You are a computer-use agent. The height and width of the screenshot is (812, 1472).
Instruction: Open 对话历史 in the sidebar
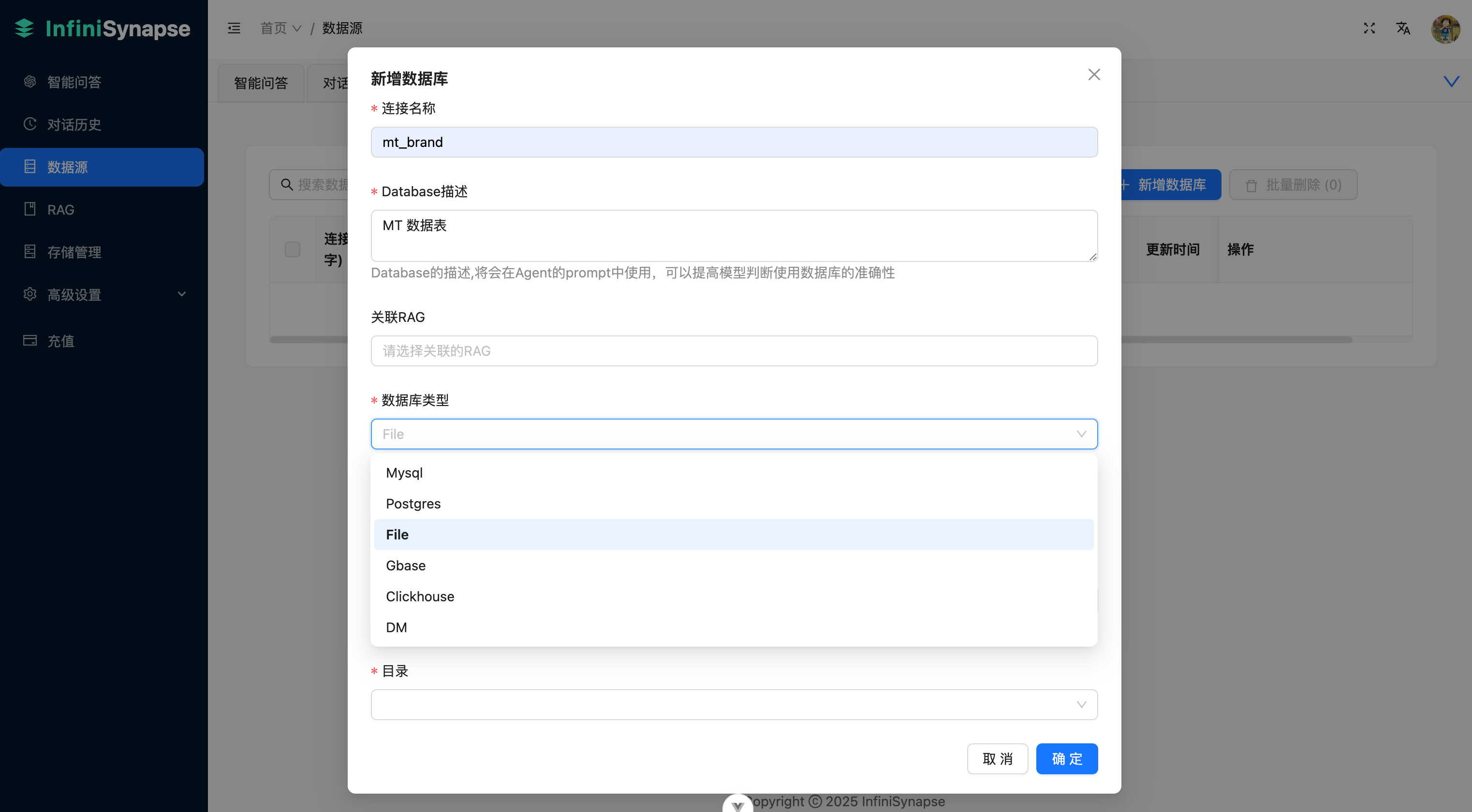74,125
